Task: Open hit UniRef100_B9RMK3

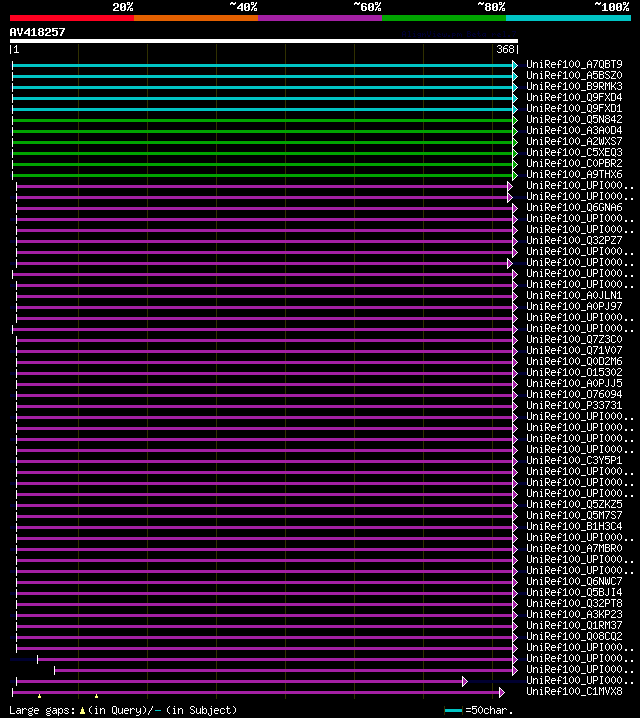Action: tap(574, 86)
